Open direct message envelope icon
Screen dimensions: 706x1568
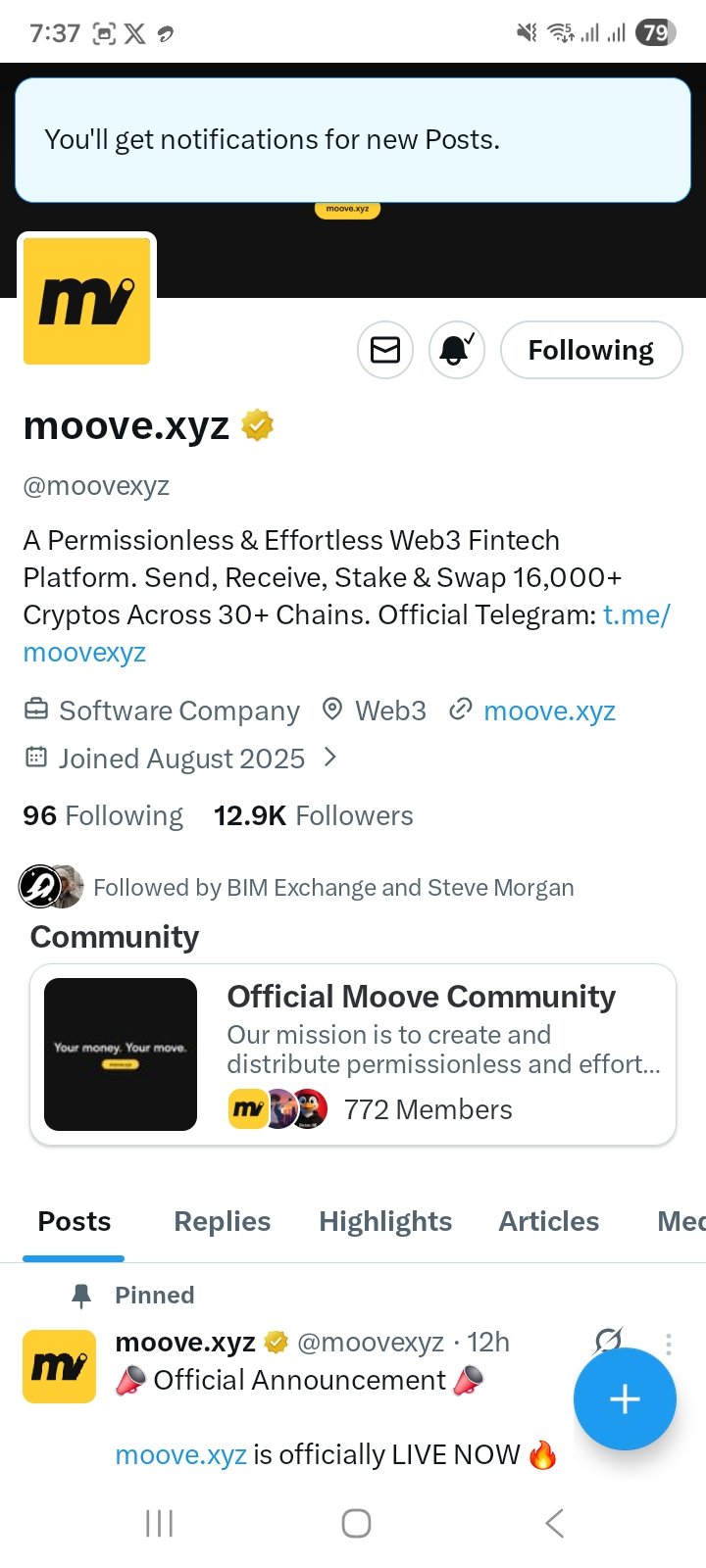[x=385, y=350]
